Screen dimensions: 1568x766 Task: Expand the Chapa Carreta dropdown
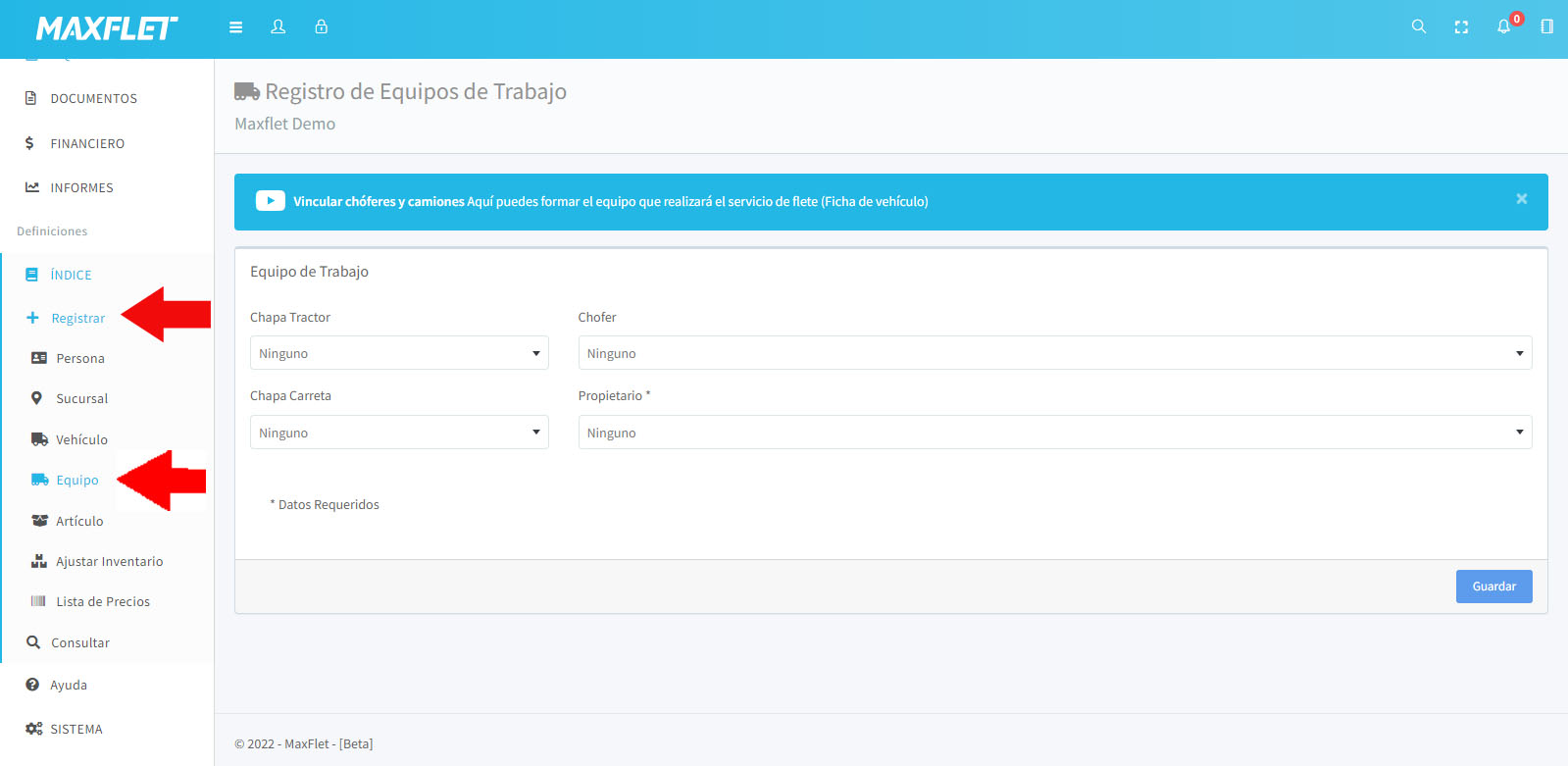coord(399,433)
